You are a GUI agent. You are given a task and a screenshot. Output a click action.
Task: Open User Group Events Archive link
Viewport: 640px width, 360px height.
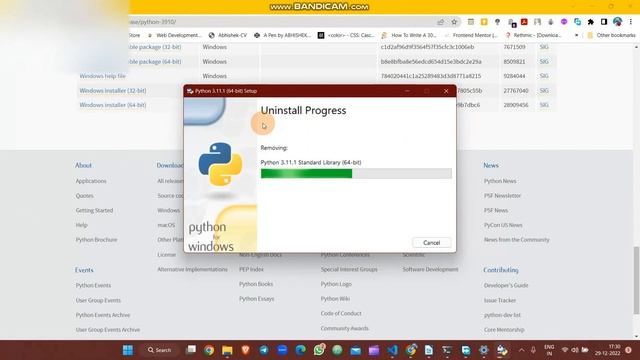[x=108, y=329]
